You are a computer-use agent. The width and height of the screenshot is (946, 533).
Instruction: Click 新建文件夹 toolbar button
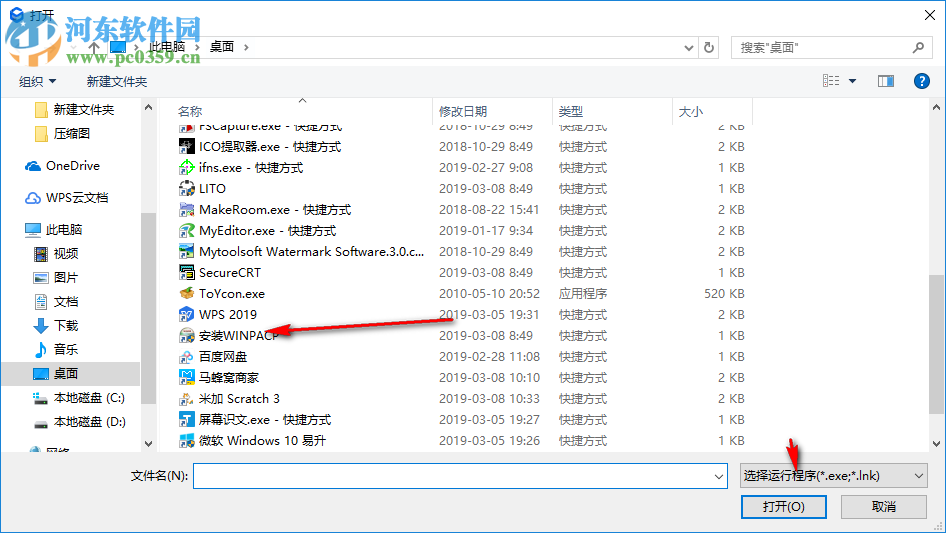pos(116,81)
